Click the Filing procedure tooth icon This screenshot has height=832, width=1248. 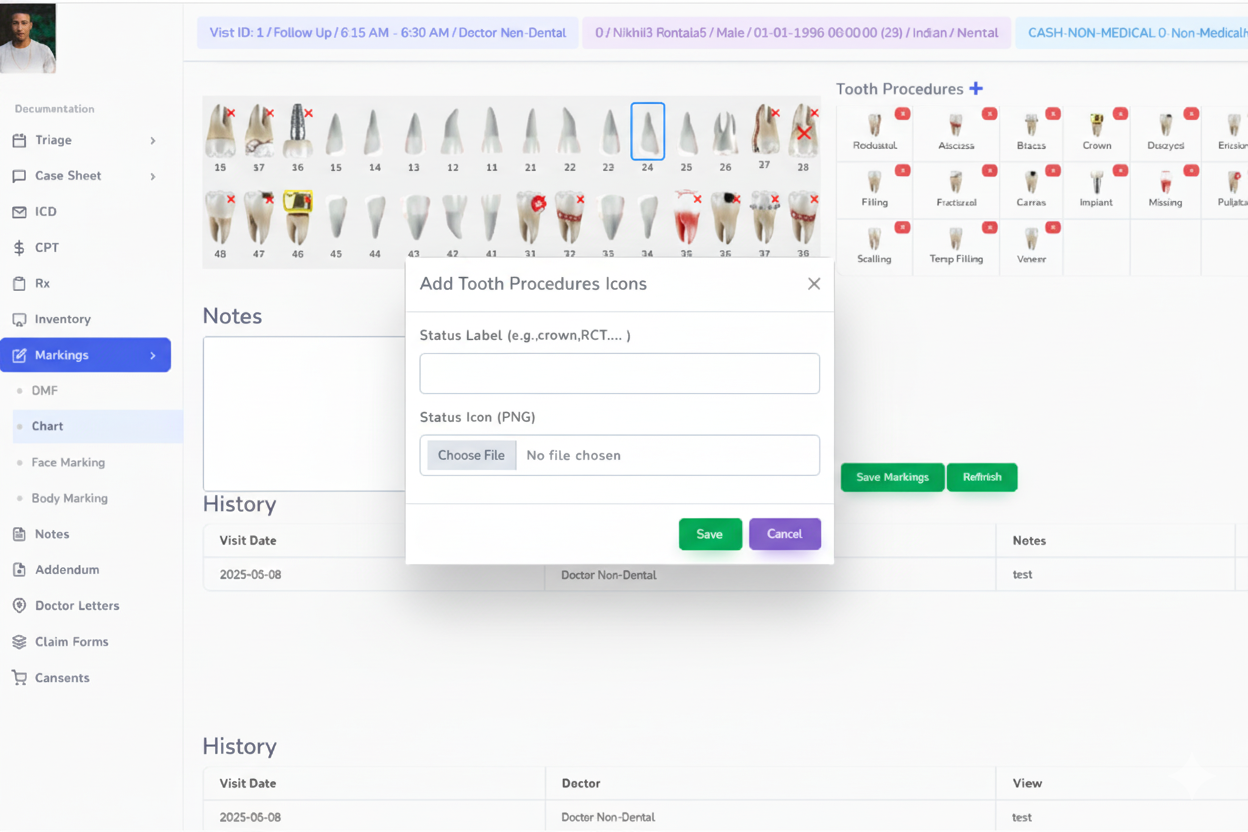874,182
